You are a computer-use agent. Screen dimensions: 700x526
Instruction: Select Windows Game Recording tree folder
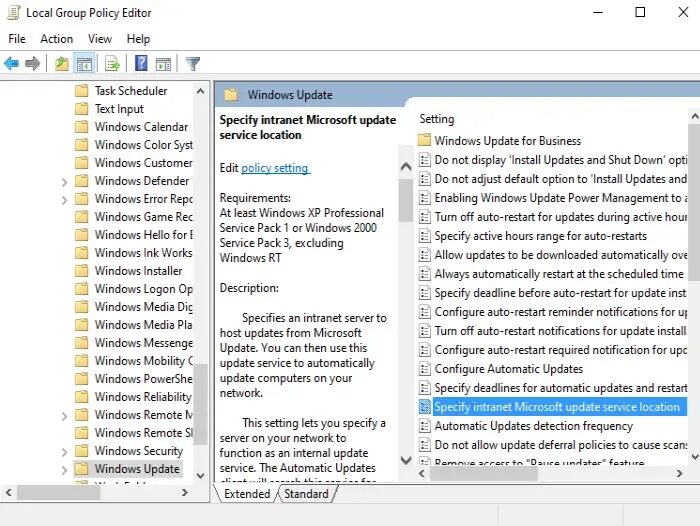coord(143,217)
